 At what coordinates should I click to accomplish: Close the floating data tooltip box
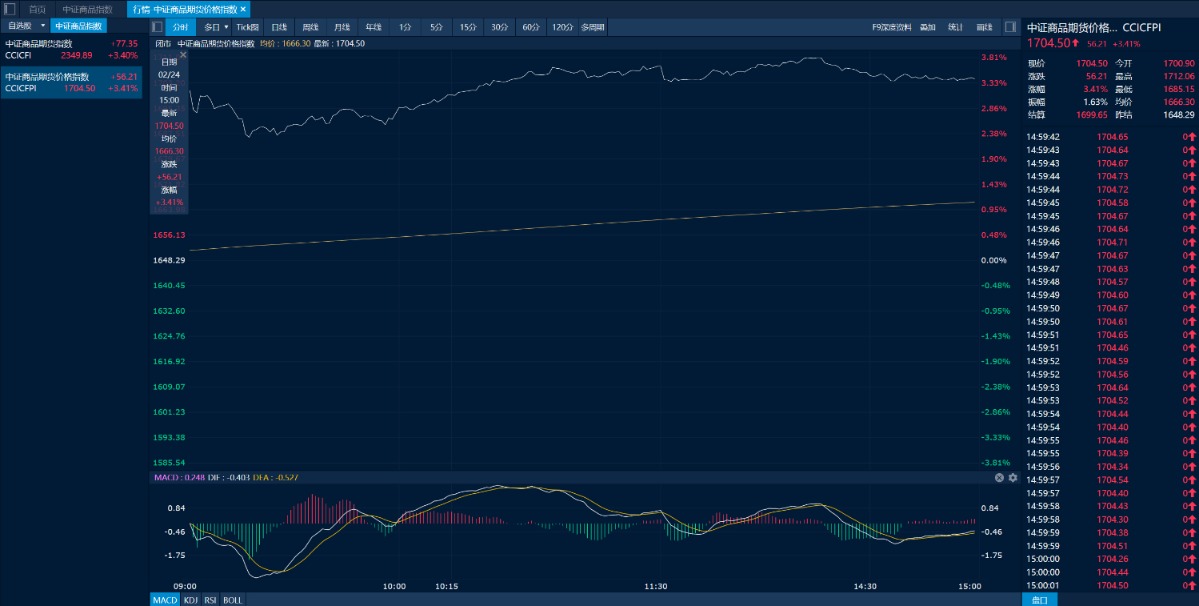(183, 55)
